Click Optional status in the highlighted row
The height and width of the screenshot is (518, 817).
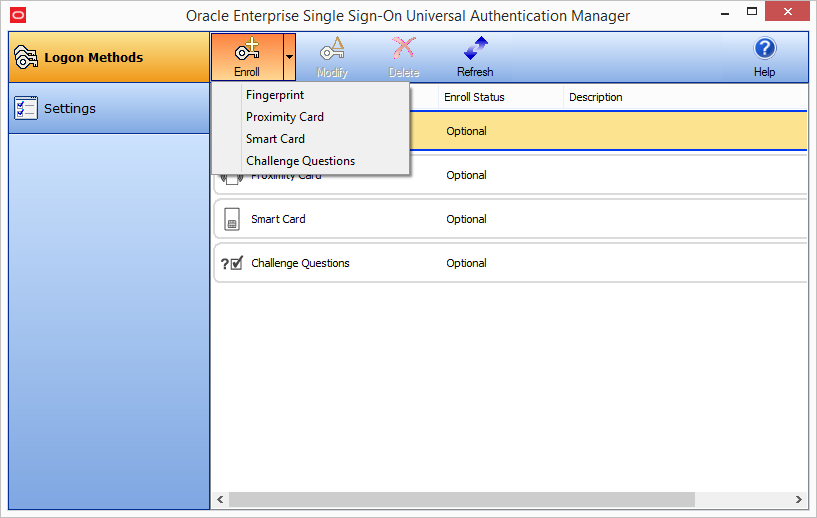coord(466,131)
